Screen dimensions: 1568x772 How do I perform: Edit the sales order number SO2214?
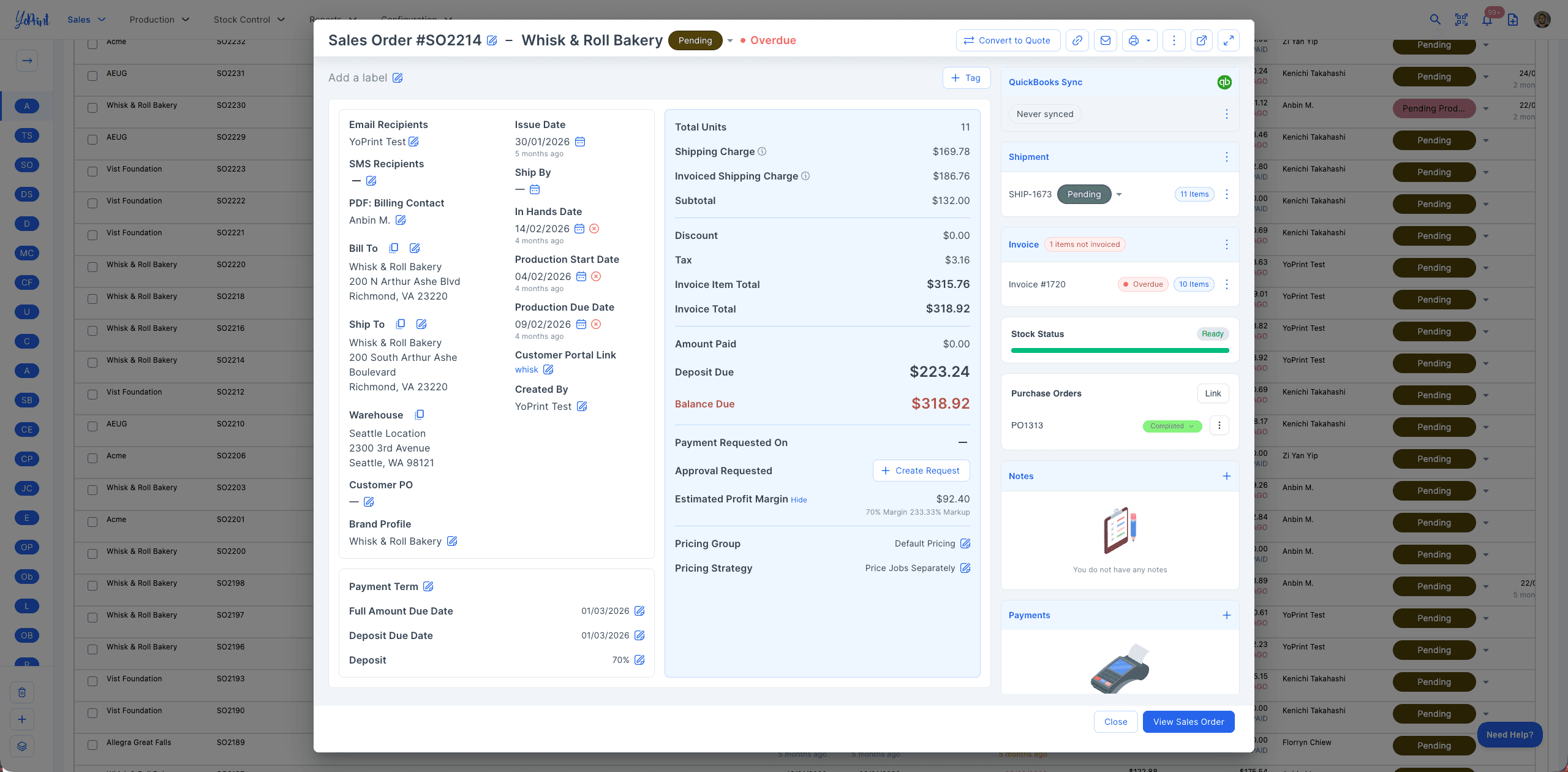pos(492,40)
